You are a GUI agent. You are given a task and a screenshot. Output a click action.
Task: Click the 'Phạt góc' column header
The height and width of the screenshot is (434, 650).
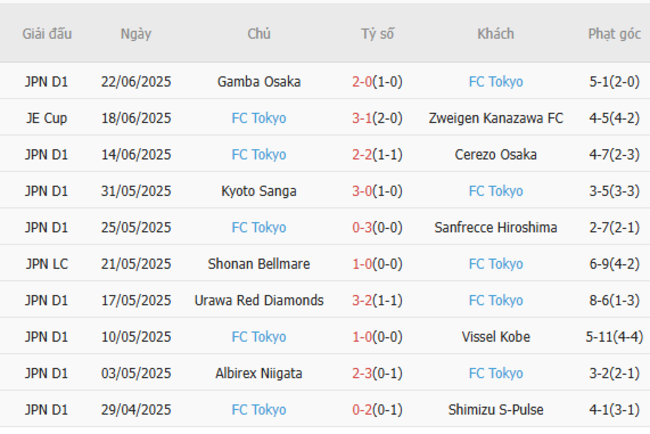click(x=614, y=34)
